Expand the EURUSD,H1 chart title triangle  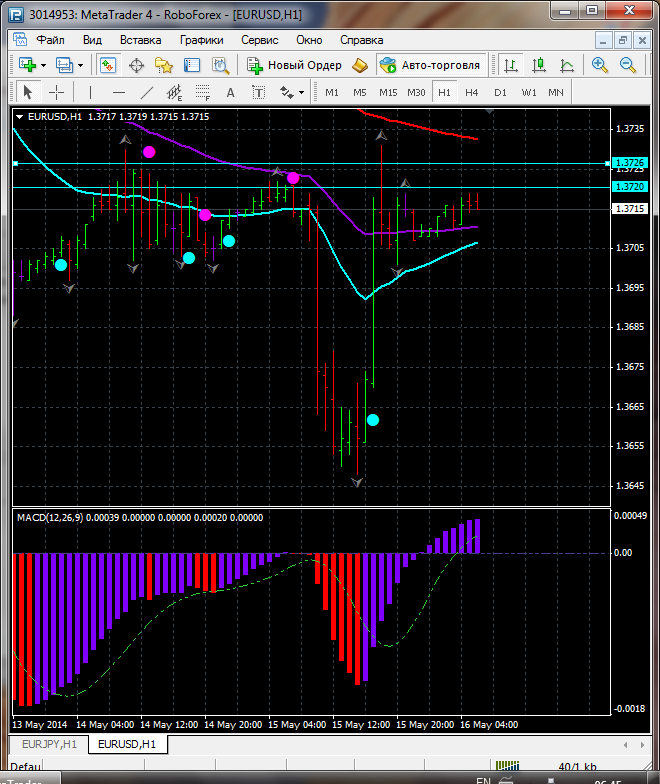click(x=20, y=117)
